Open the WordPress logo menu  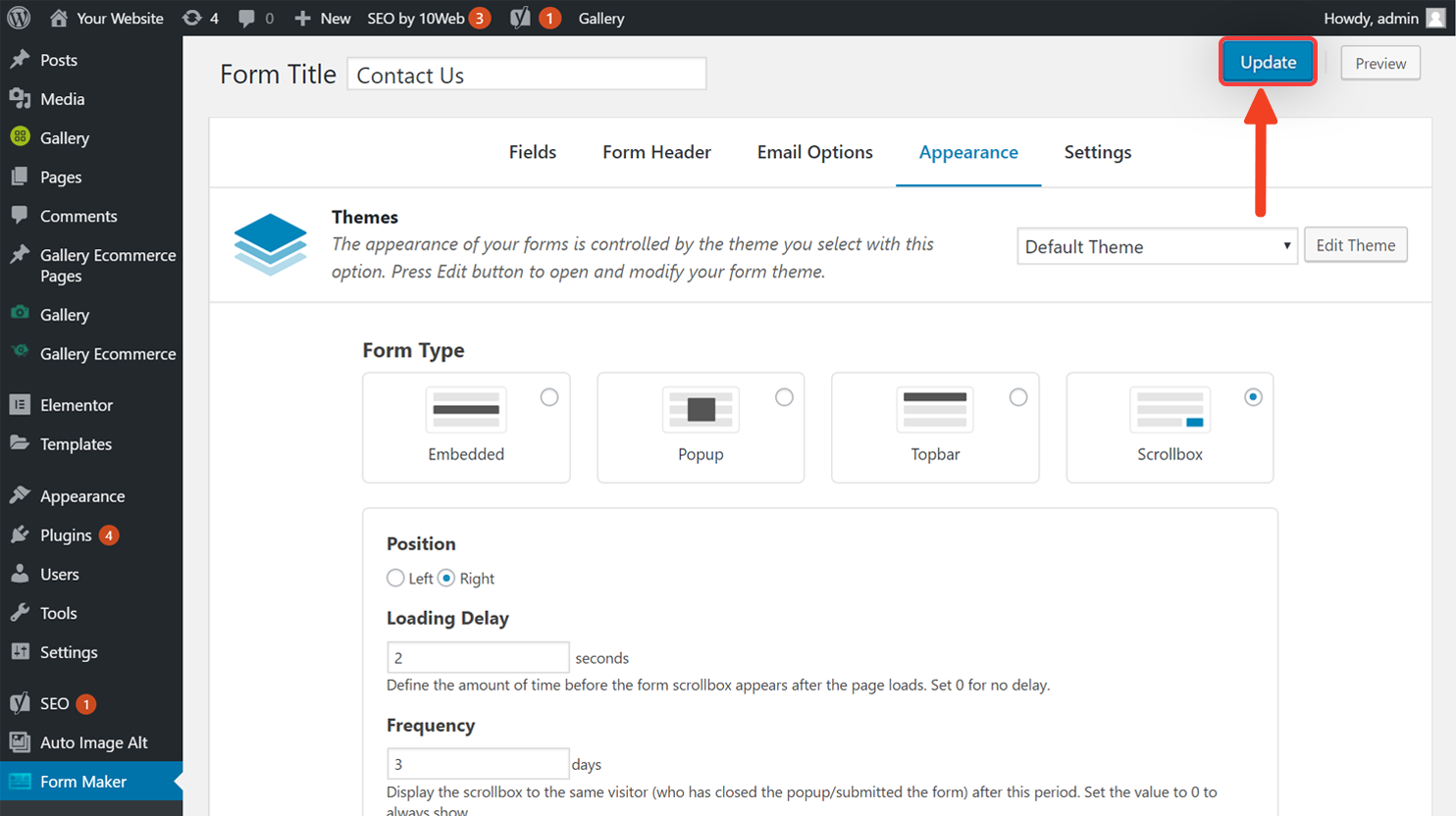pos(19,18)
